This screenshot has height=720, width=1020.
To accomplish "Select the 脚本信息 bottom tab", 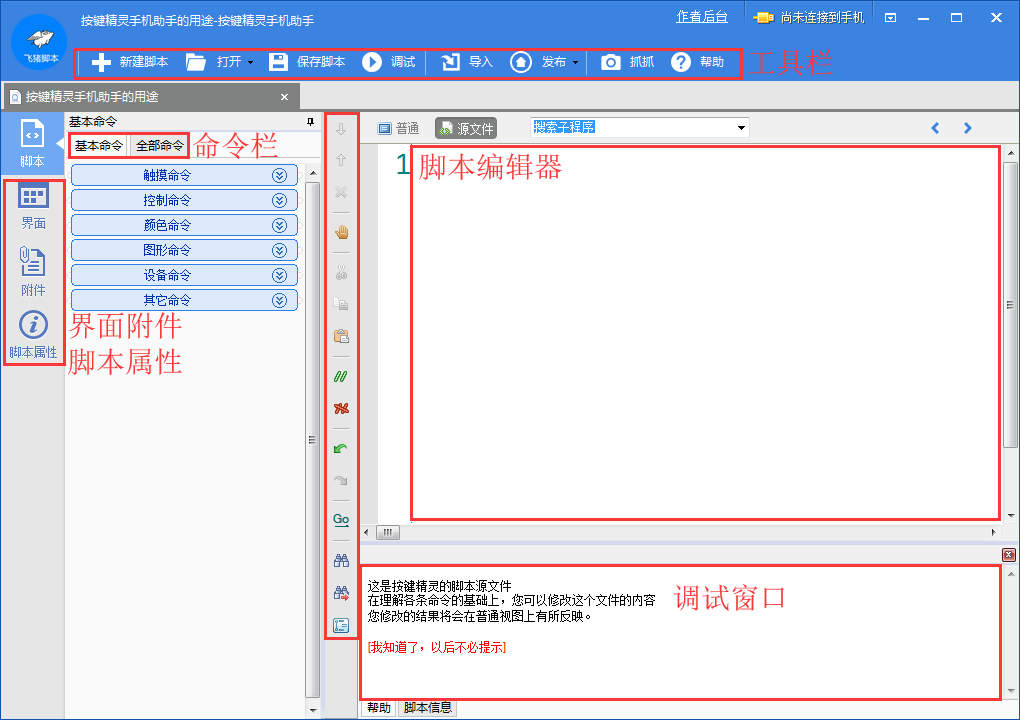I will click(427, 708).
